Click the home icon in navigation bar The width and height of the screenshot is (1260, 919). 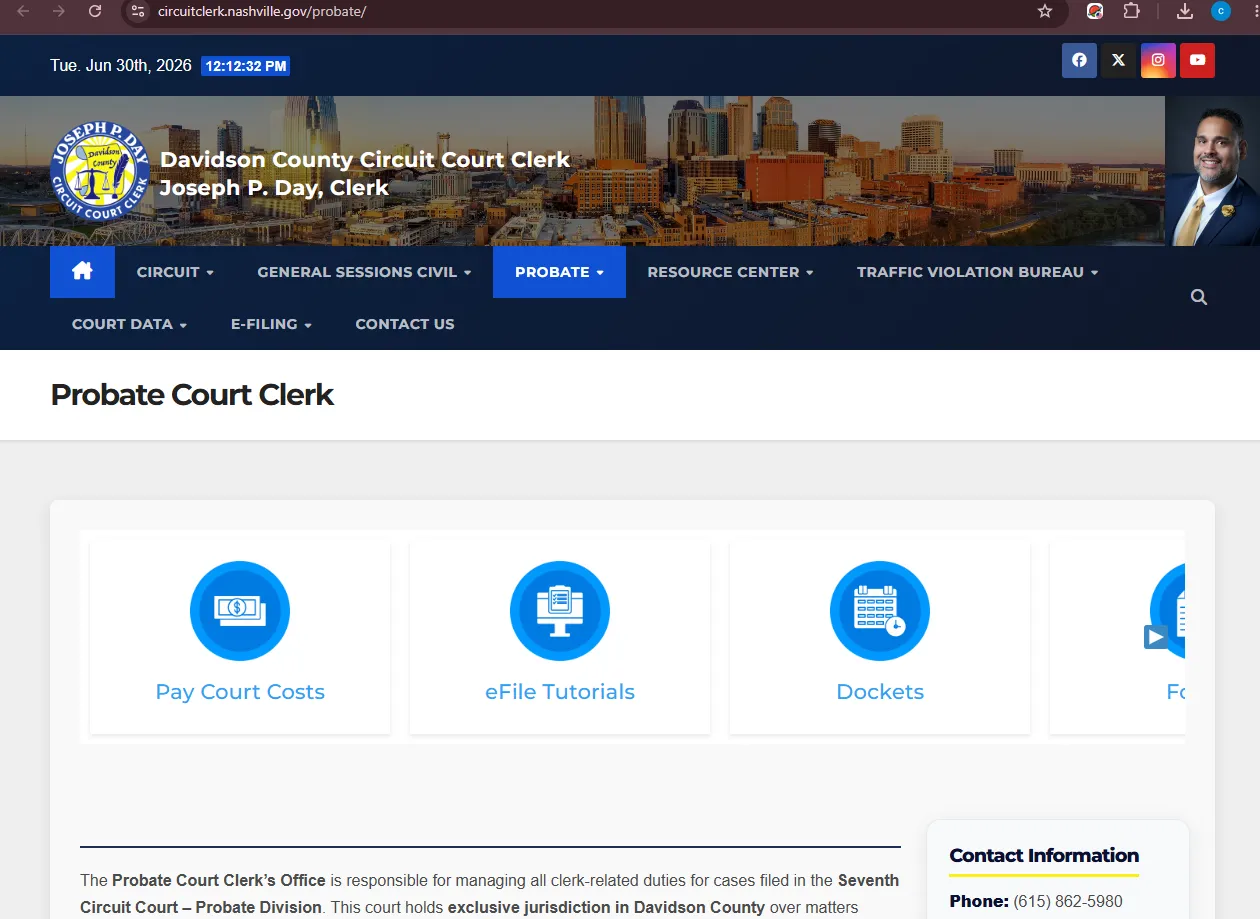[82, 272]
